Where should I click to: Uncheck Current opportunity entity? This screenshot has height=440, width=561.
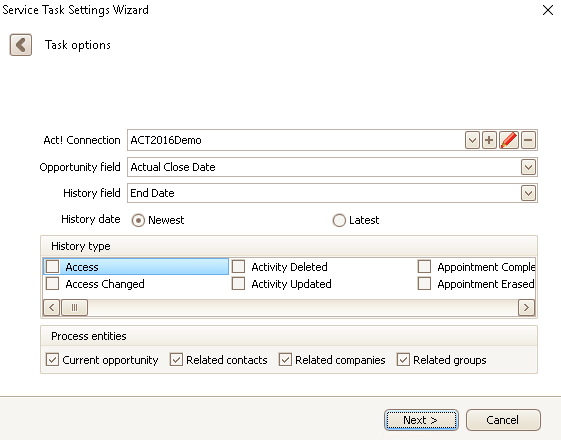click(x=53, y=360)
